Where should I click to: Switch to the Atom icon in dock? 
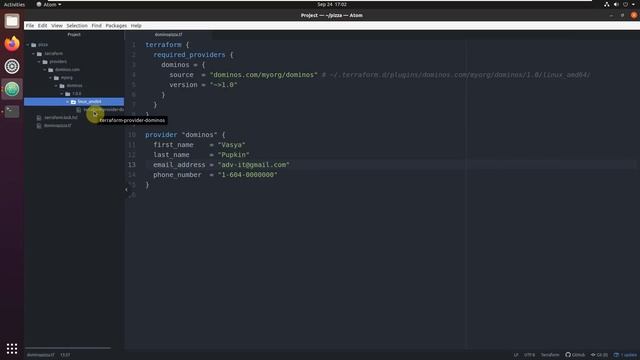(12, 89)
